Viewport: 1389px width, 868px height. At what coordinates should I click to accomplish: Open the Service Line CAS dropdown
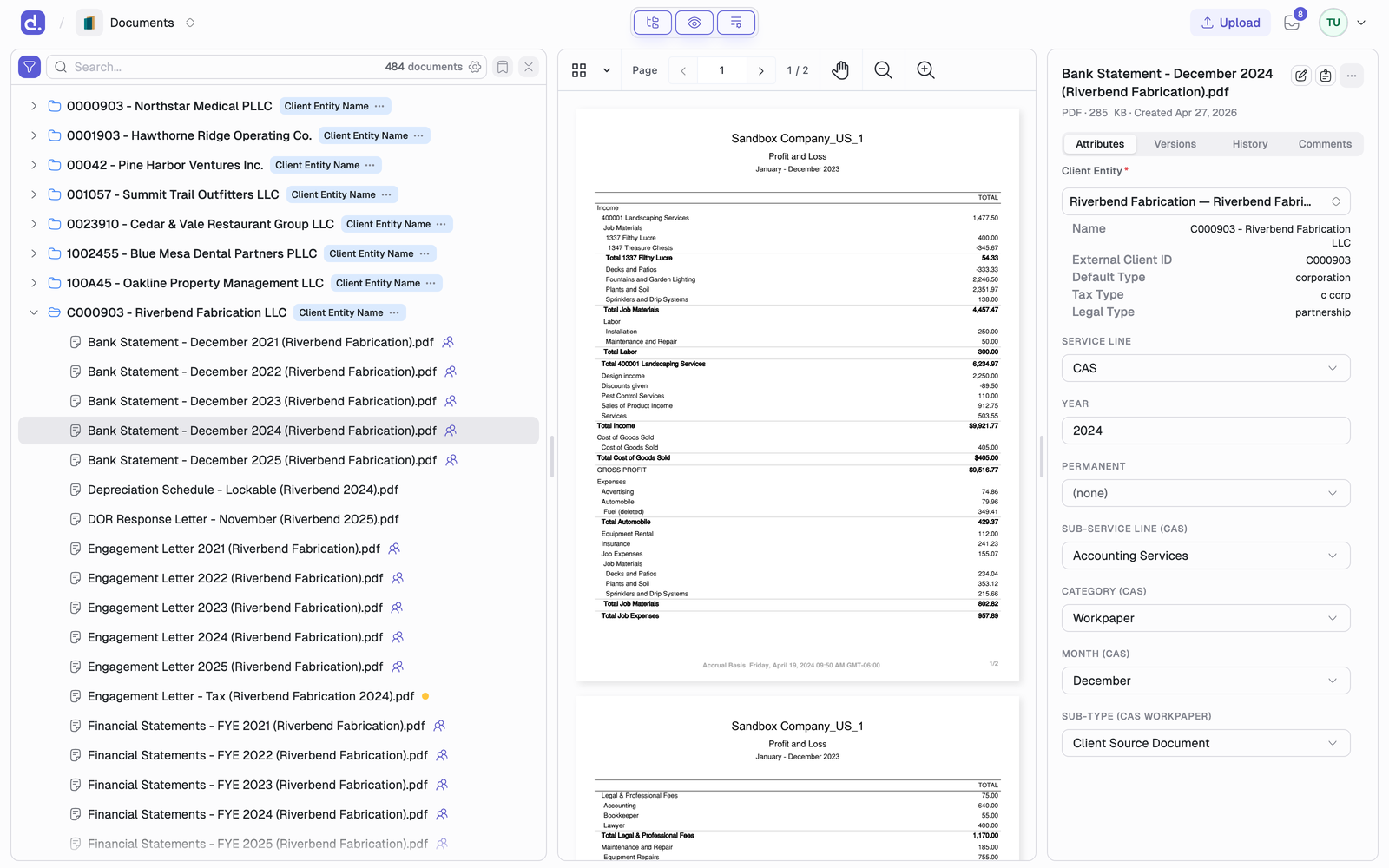coord(1206,368)
